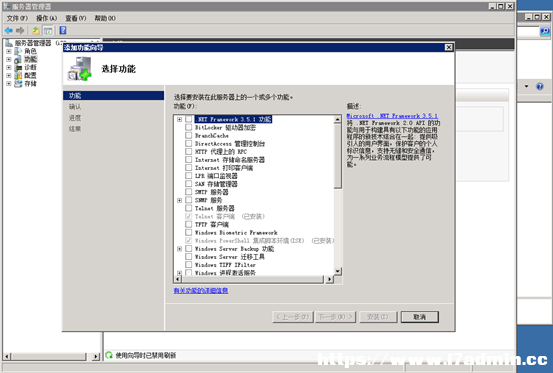Expand the SNMP 服务 feature node
553x373 pixels.
tap(180, 200)
